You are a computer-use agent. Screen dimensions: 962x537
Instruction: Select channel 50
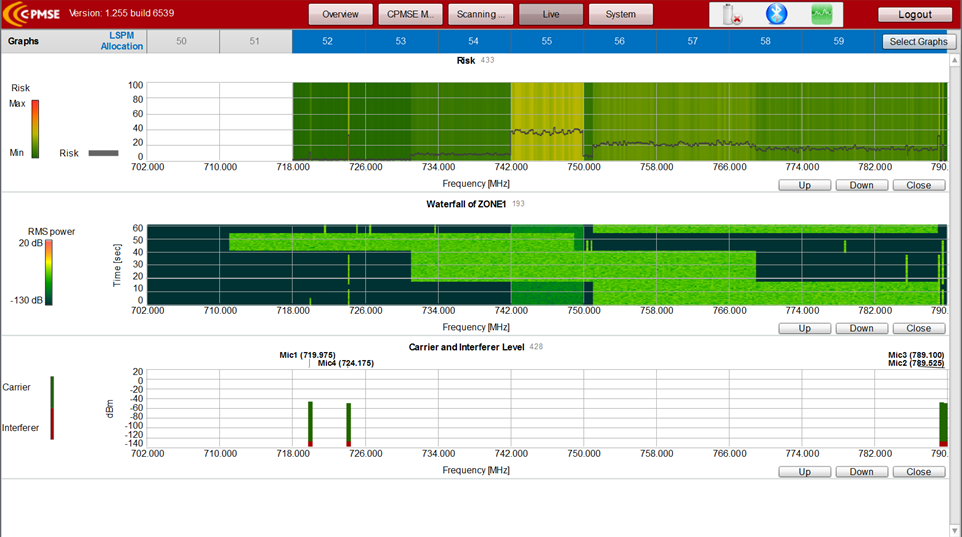[182, 41]
